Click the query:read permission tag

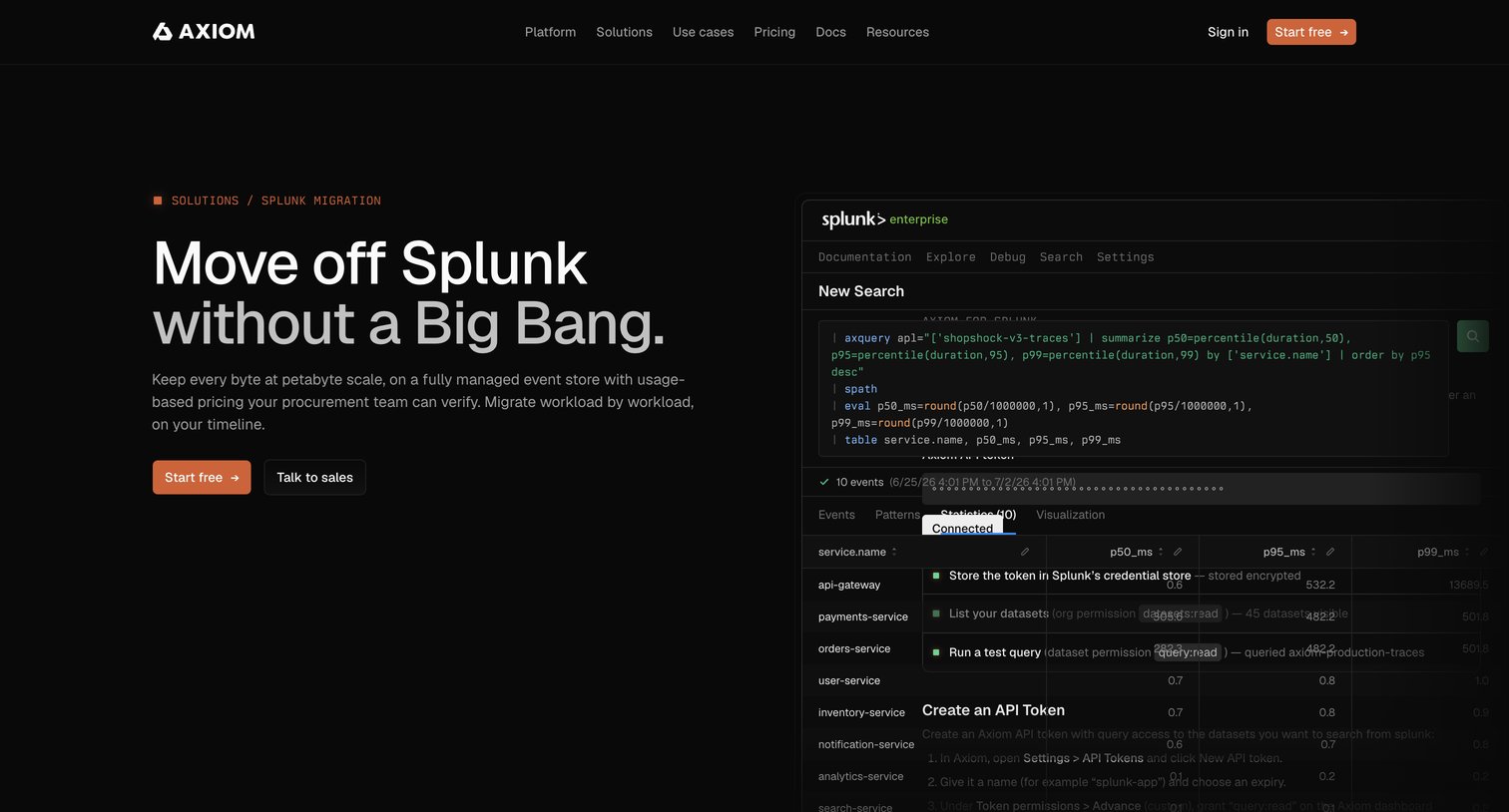pyautogui.click(x=1188, y=652)
